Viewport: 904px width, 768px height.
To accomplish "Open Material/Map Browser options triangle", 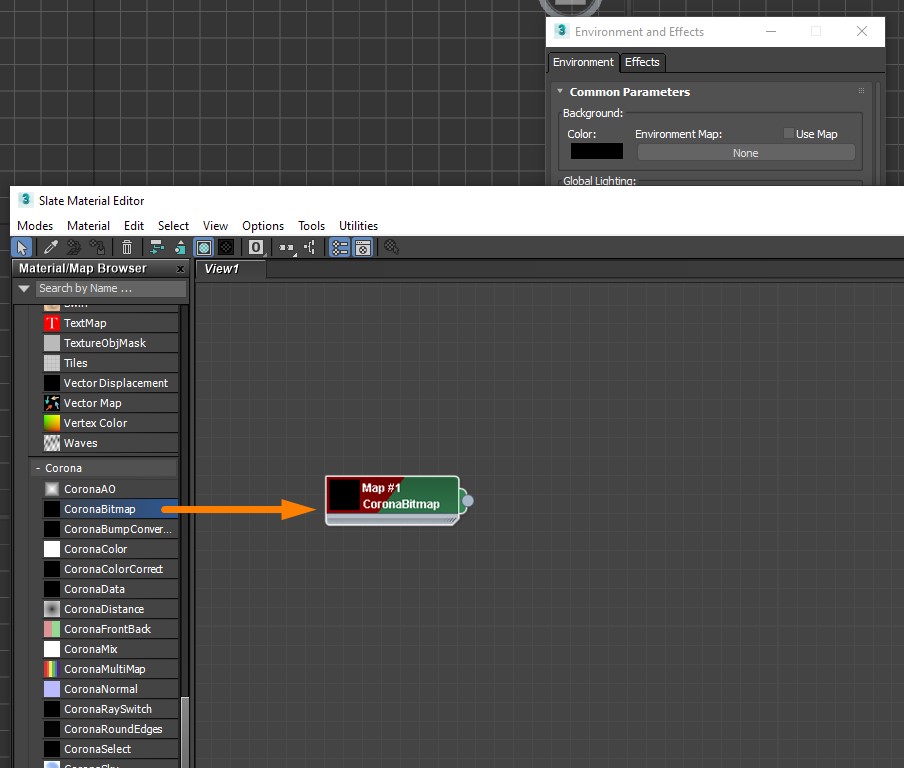I will [x=24, y=288].
